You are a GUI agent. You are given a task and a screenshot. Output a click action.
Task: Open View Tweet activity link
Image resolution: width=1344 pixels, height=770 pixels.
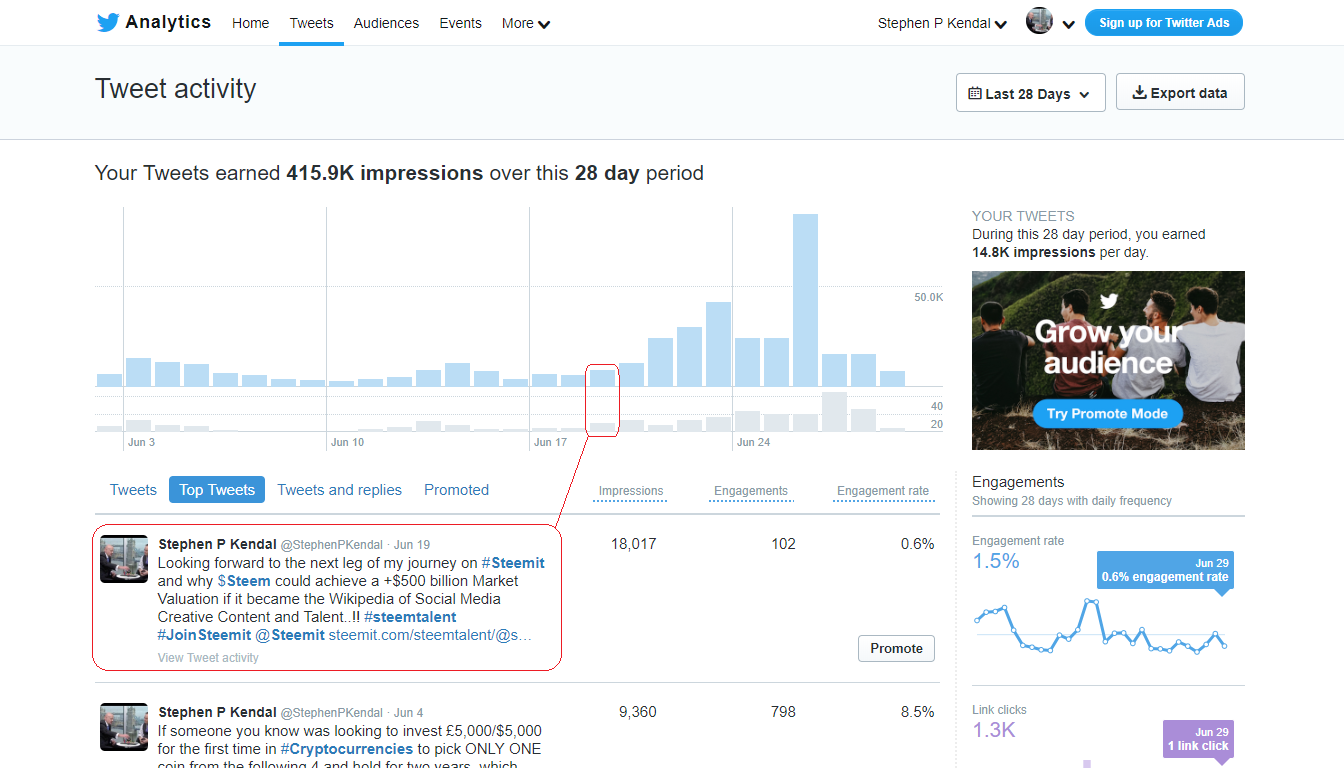click(208, 658)
